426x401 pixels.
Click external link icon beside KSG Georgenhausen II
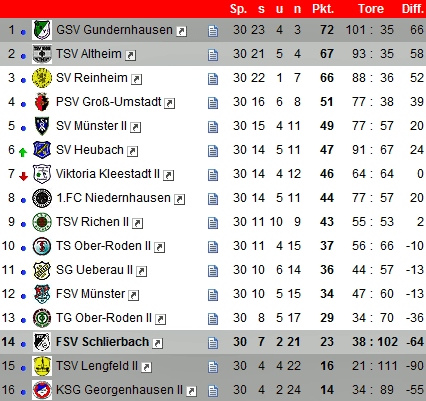pyautogui.click(x=191, y=391)
